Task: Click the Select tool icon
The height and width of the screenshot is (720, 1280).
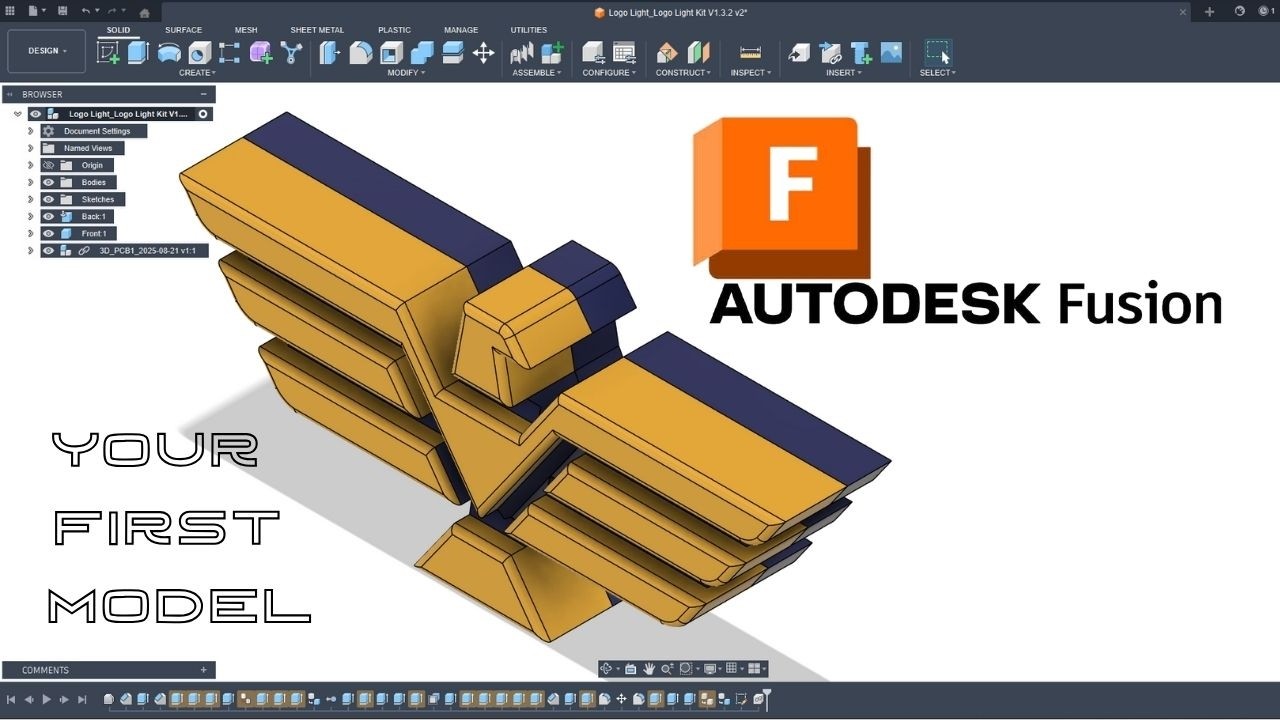Action: (x=938, y=52)
